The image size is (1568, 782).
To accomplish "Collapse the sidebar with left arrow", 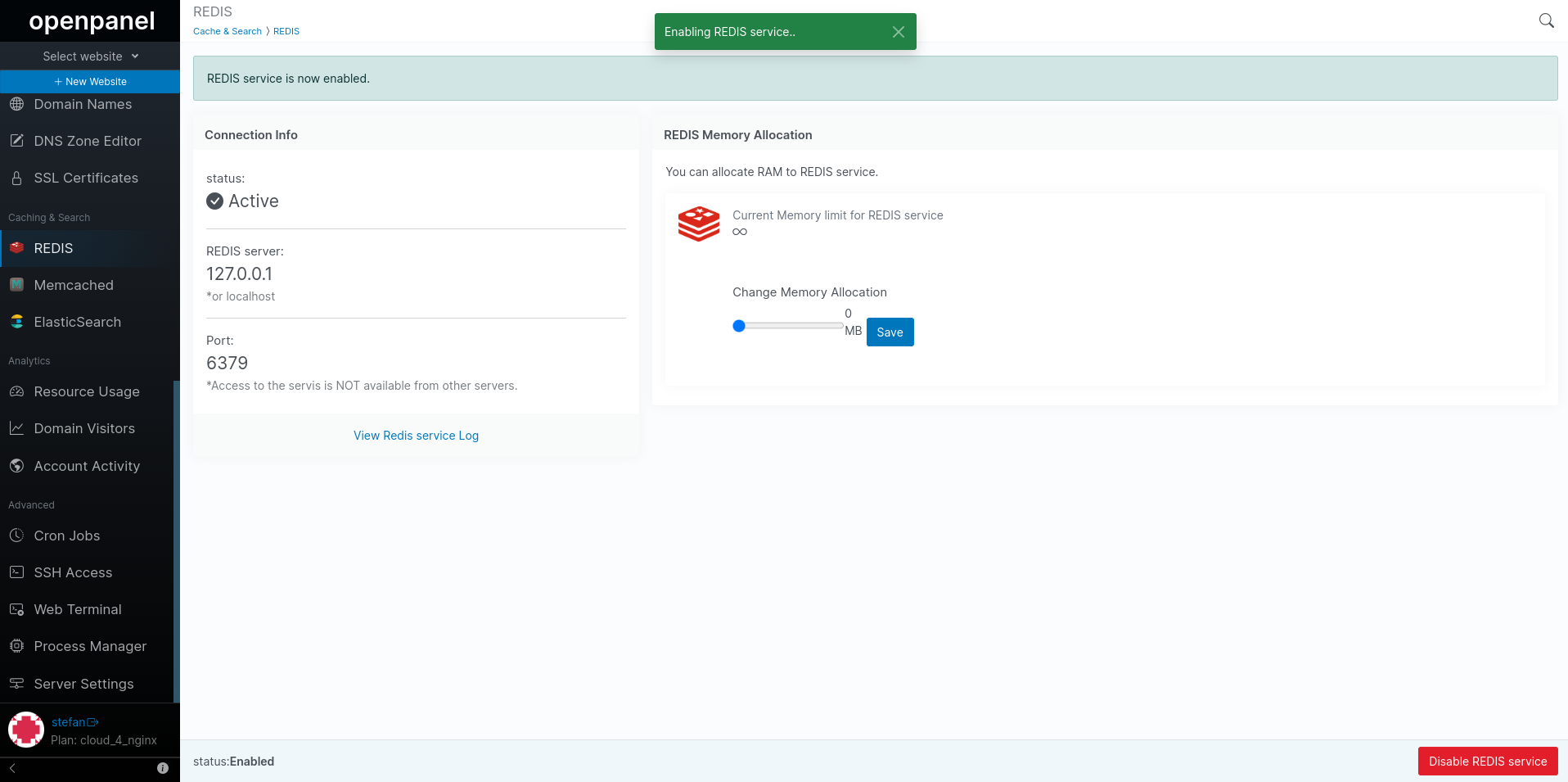I will point(12,768).
